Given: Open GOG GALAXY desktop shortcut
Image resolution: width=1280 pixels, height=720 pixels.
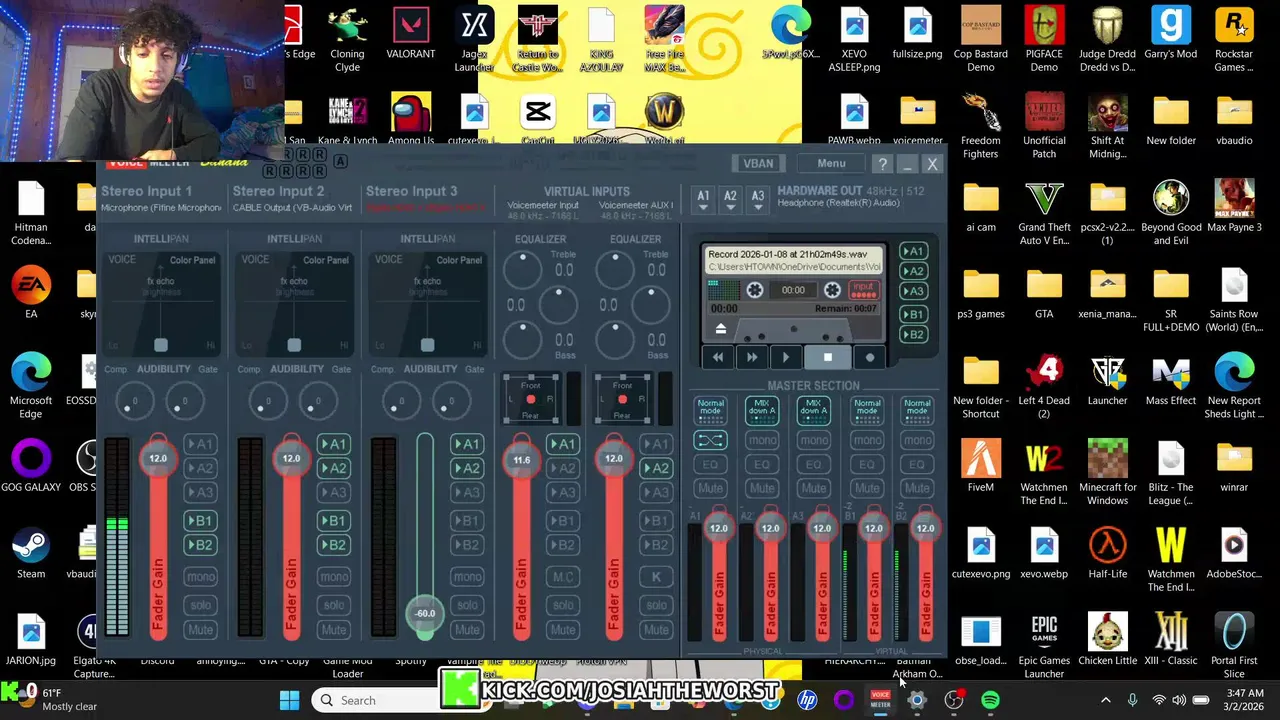Looking at the screenshot, I should [x=31, y=466].
